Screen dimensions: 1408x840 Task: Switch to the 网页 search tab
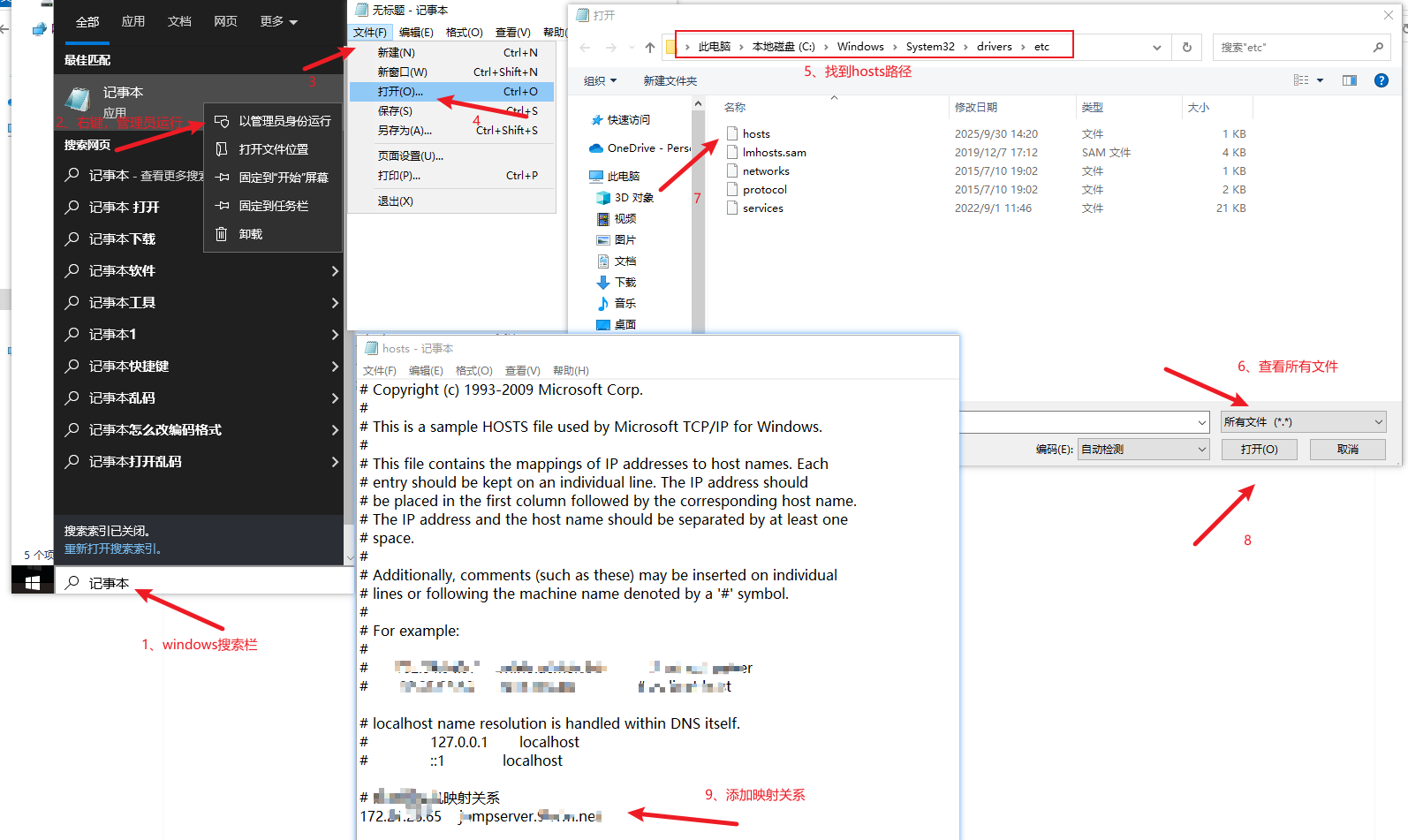[225, 21]
